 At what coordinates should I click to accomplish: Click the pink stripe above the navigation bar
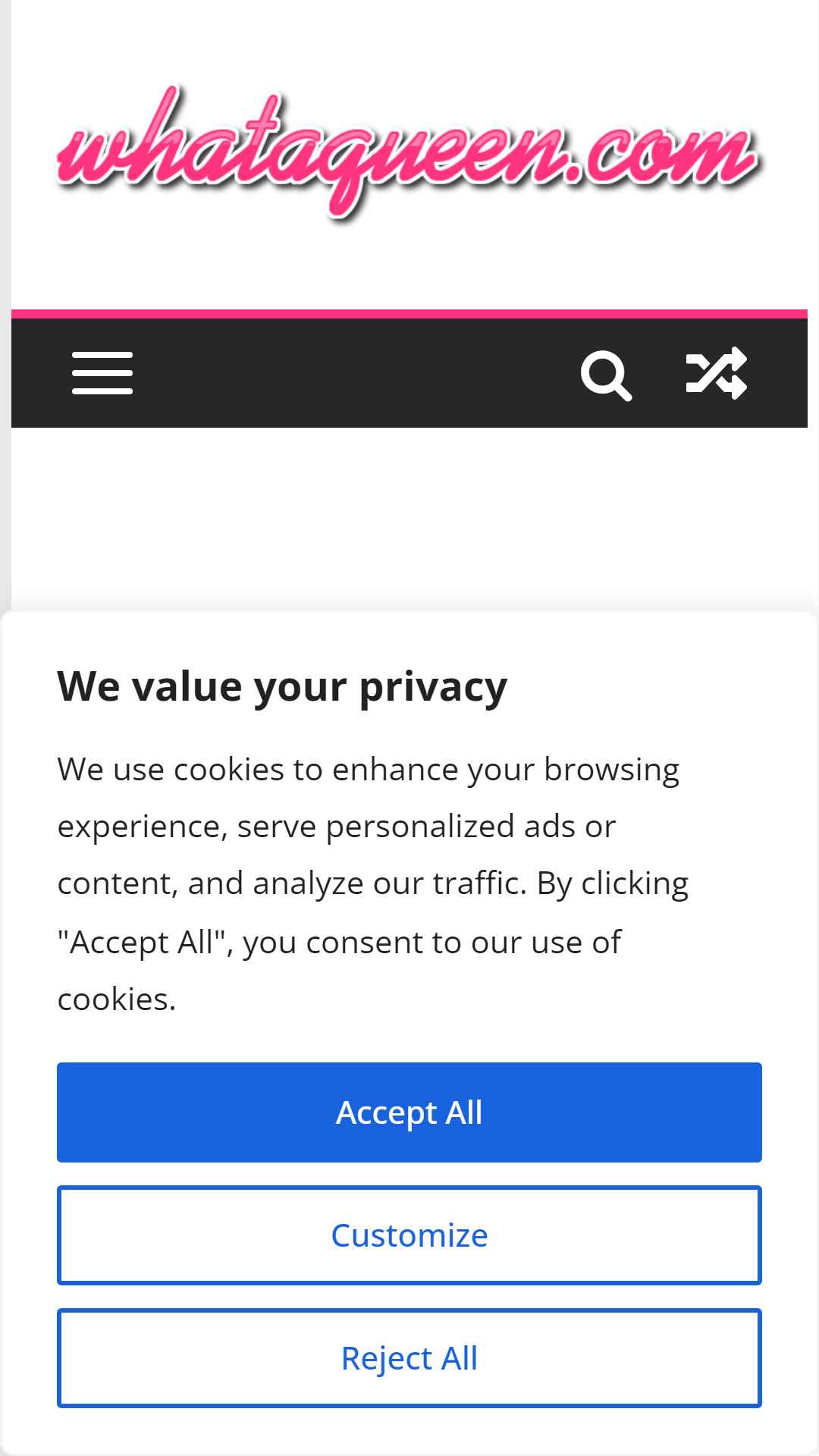[x=409, y=314]
